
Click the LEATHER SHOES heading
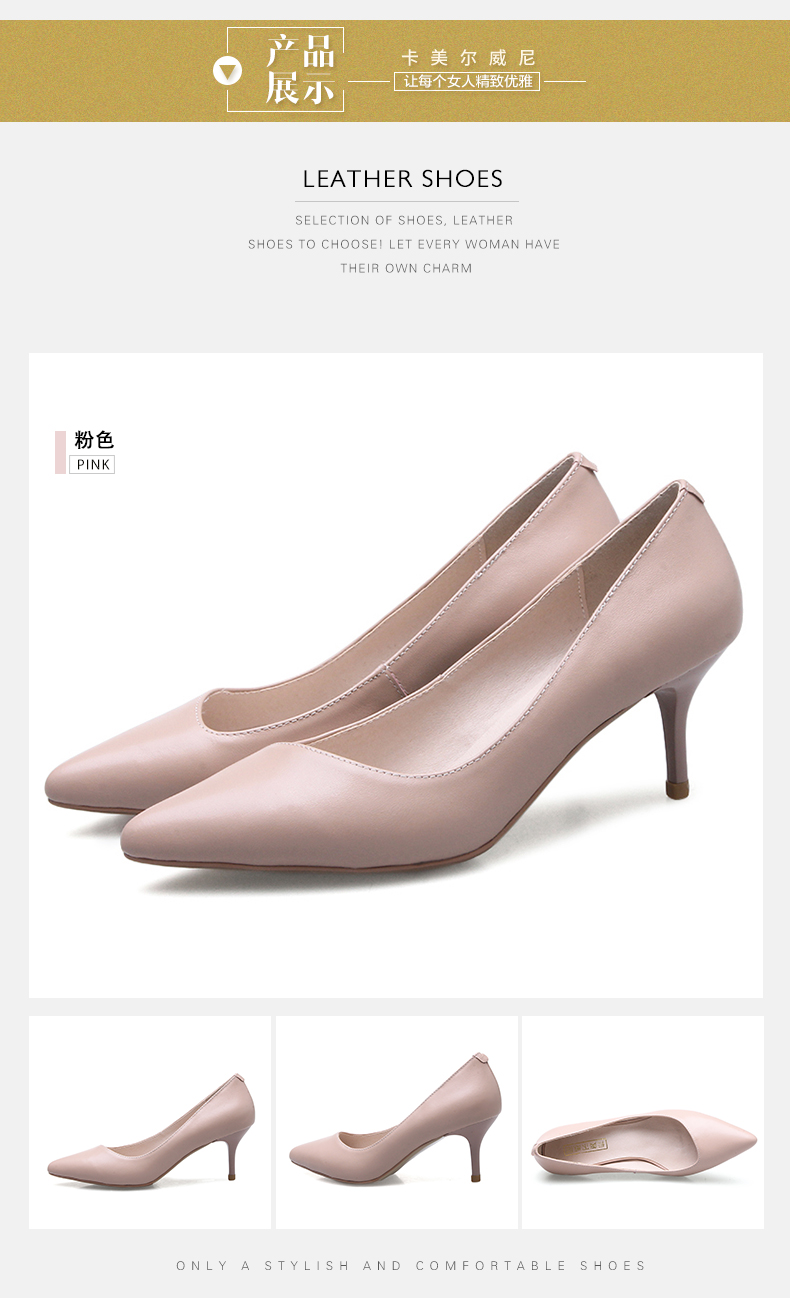click(403, 179)
